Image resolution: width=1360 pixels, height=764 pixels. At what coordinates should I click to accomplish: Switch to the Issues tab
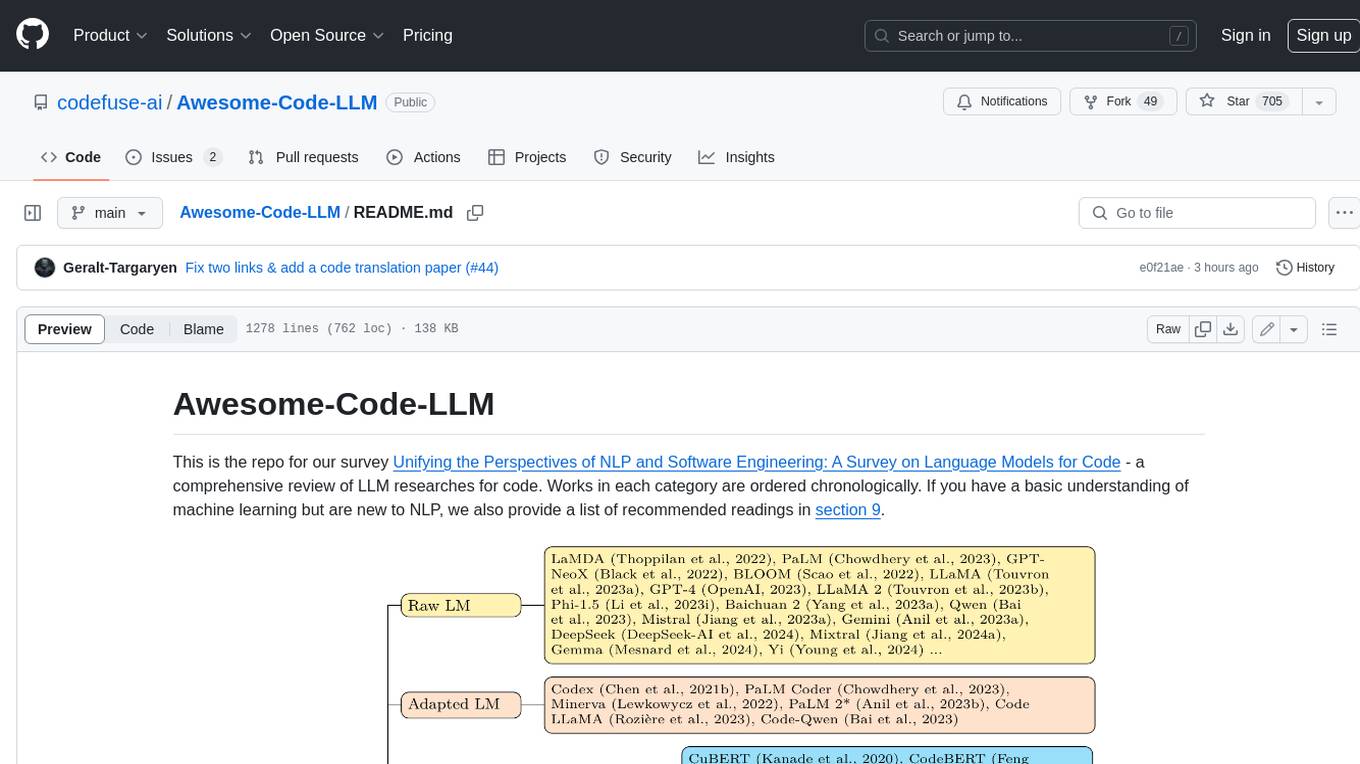click(173, 157)
